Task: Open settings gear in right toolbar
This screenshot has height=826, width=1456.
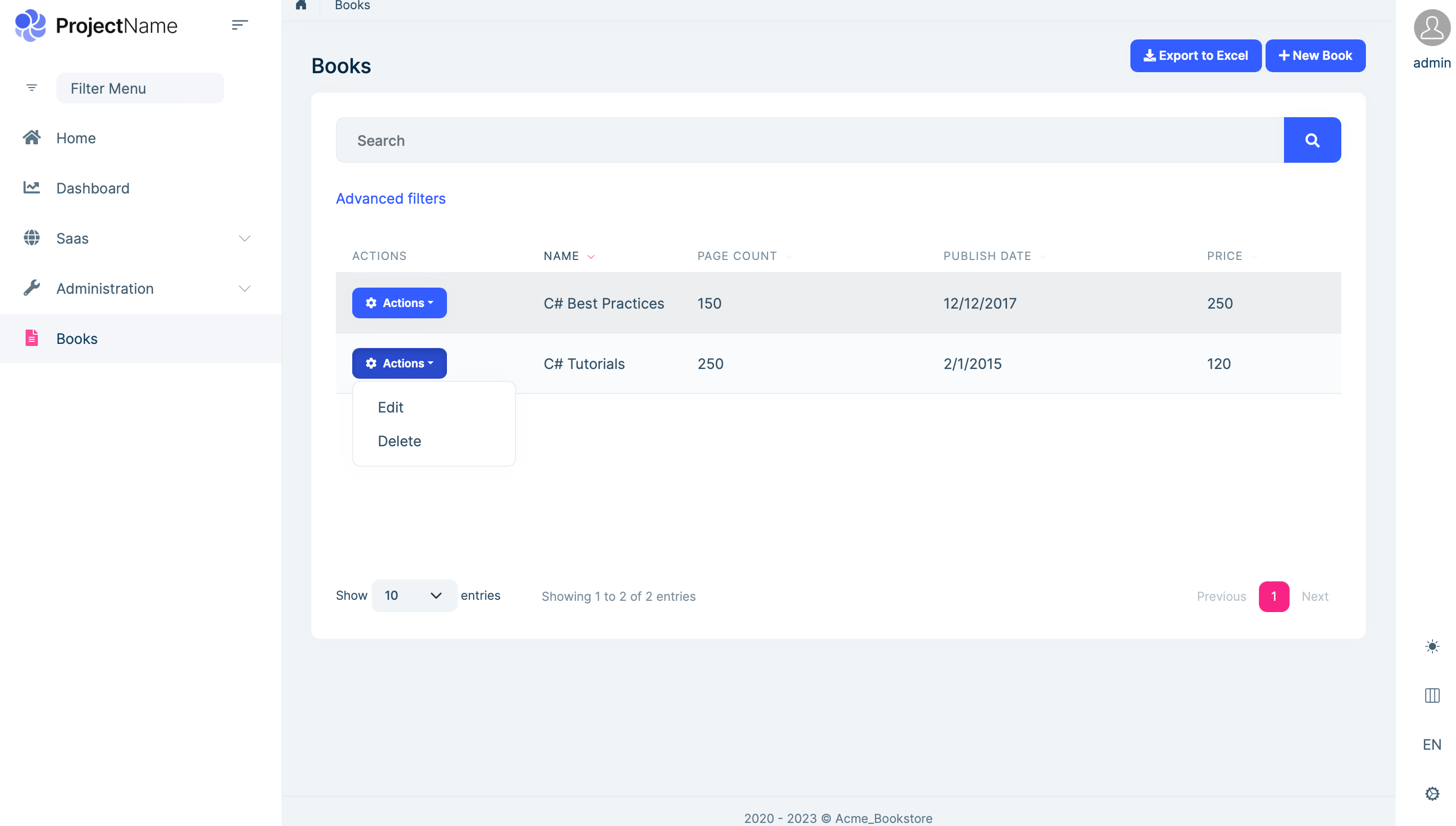Action: (1431, 793)
